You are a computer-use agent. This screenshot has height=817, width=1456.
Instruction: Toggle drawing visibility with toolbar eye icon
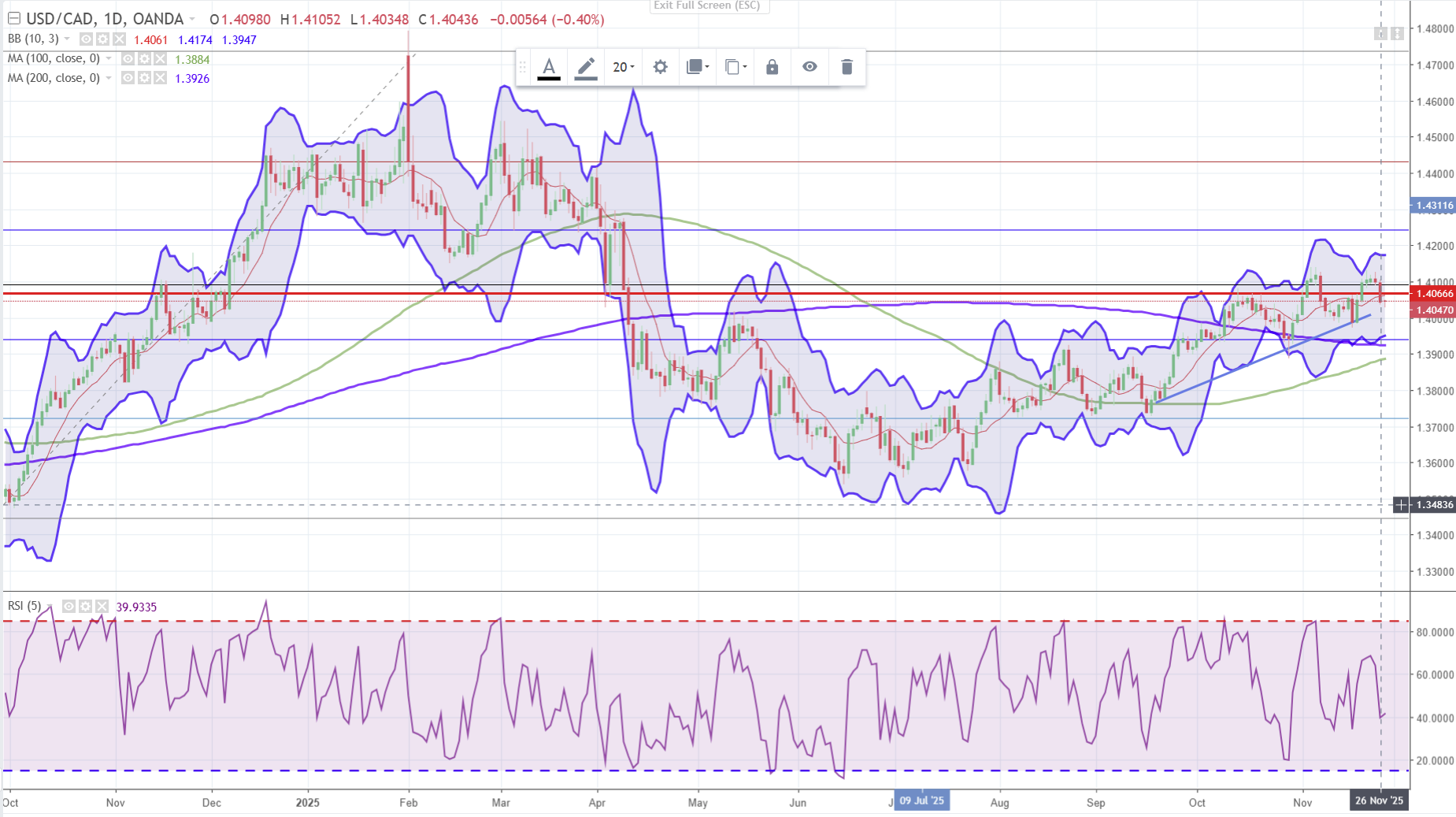[810, 67]
